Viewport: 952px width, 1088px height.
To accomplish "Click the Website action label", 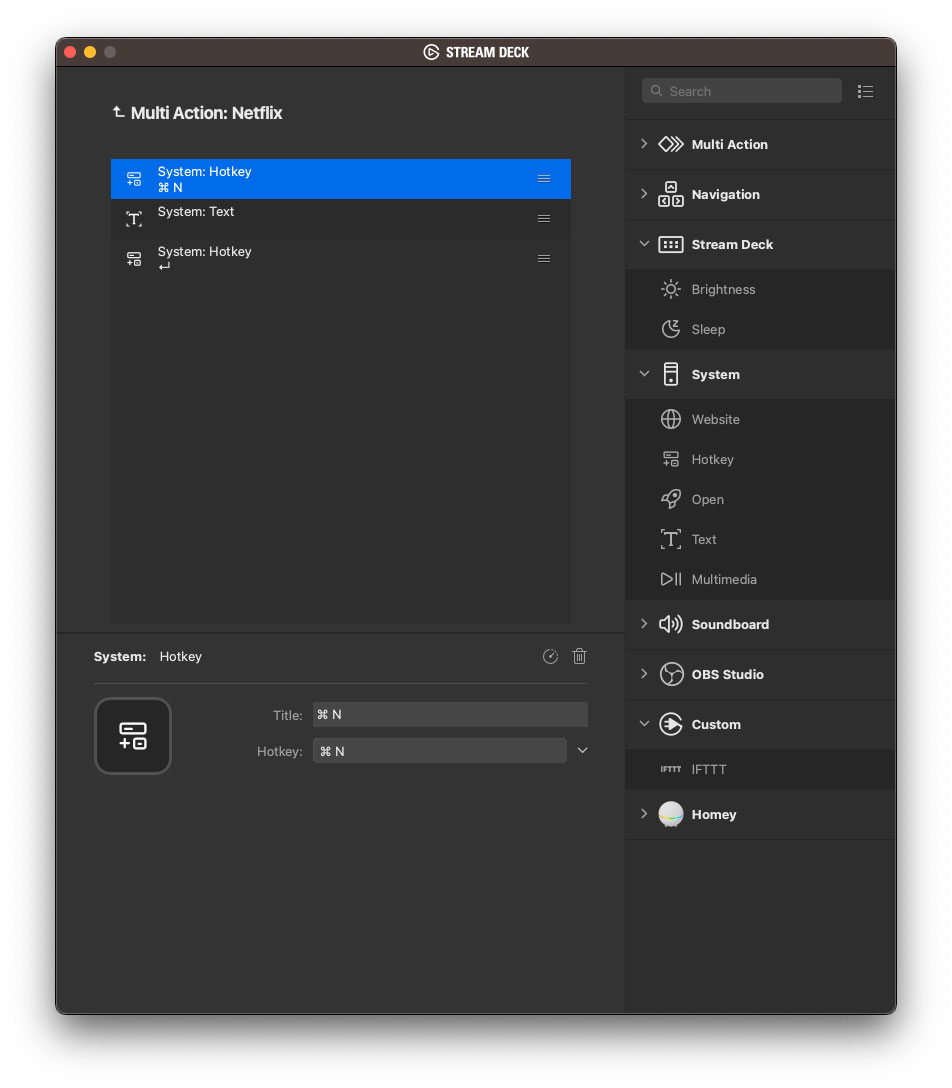I will click(715, 419).
